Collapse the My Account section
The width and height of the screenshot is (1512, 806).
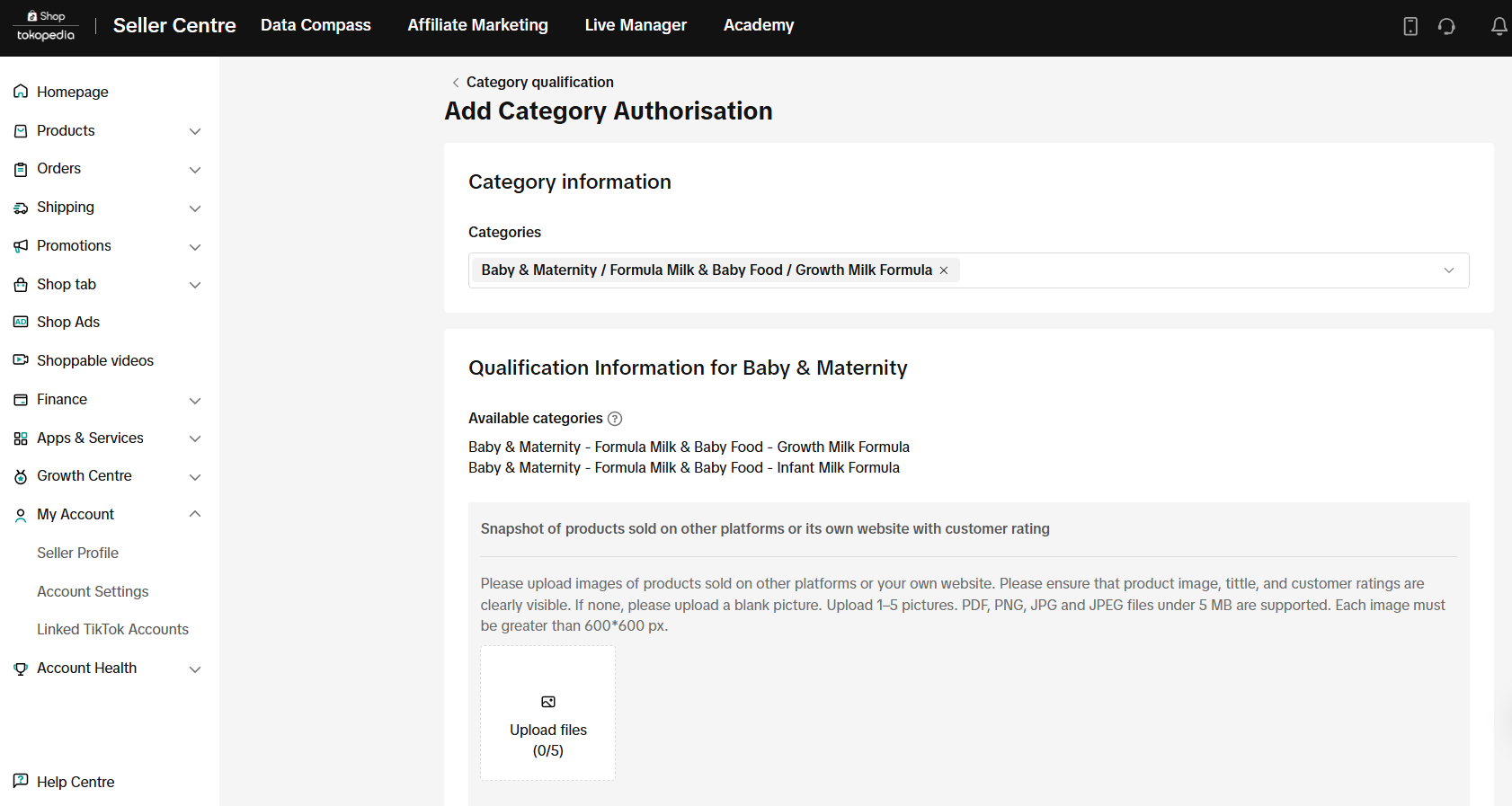click(194, 514)
